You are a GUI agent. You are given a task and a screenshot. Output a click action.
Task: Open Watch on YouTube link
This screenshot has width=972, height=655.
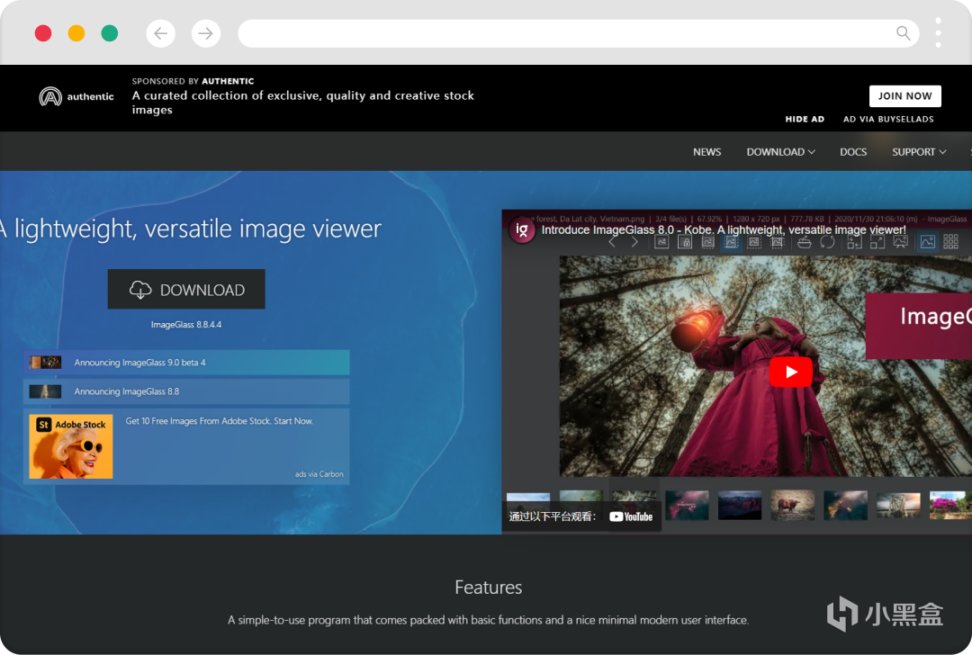click(x=630, y=516)
